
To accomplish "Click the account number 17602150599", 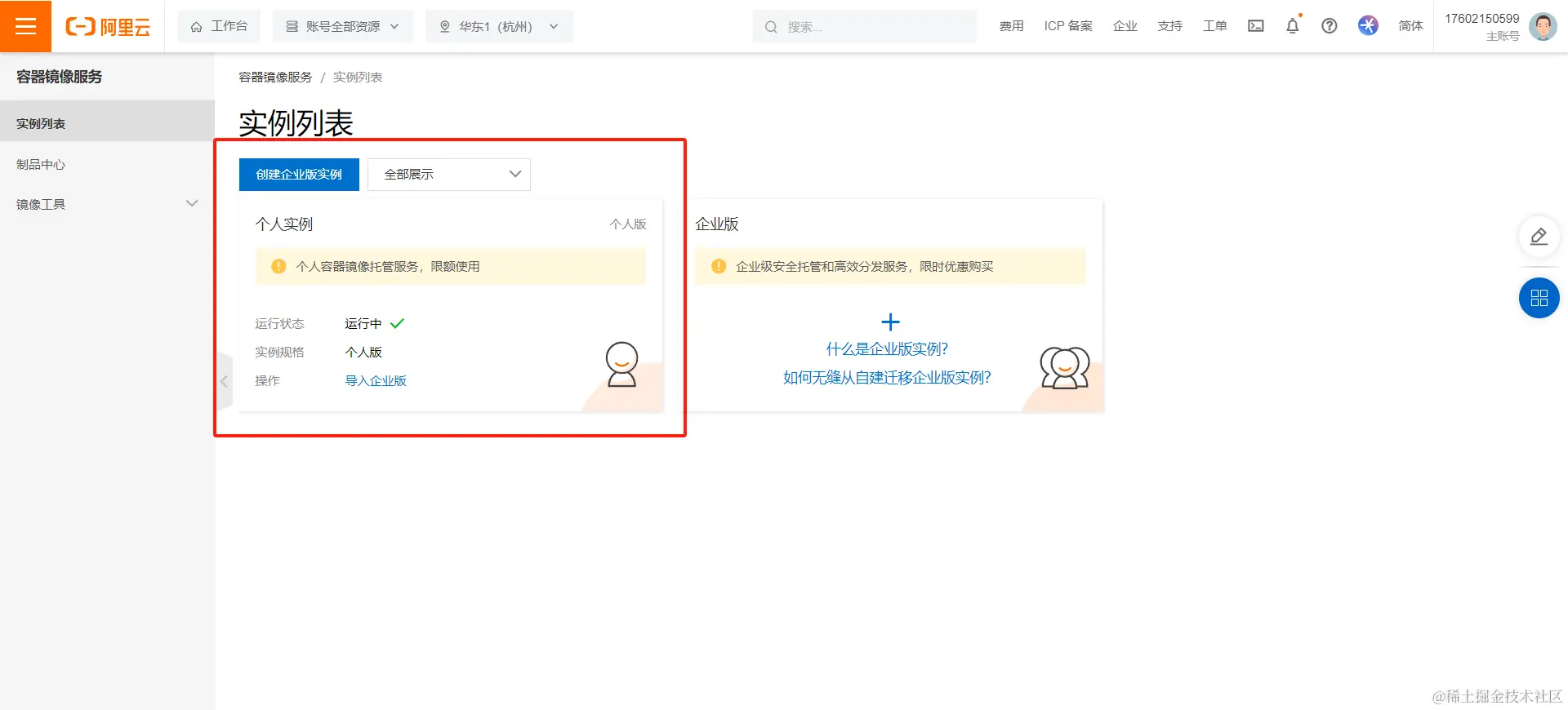I will pyautogui.click(x=1482, y=19).
